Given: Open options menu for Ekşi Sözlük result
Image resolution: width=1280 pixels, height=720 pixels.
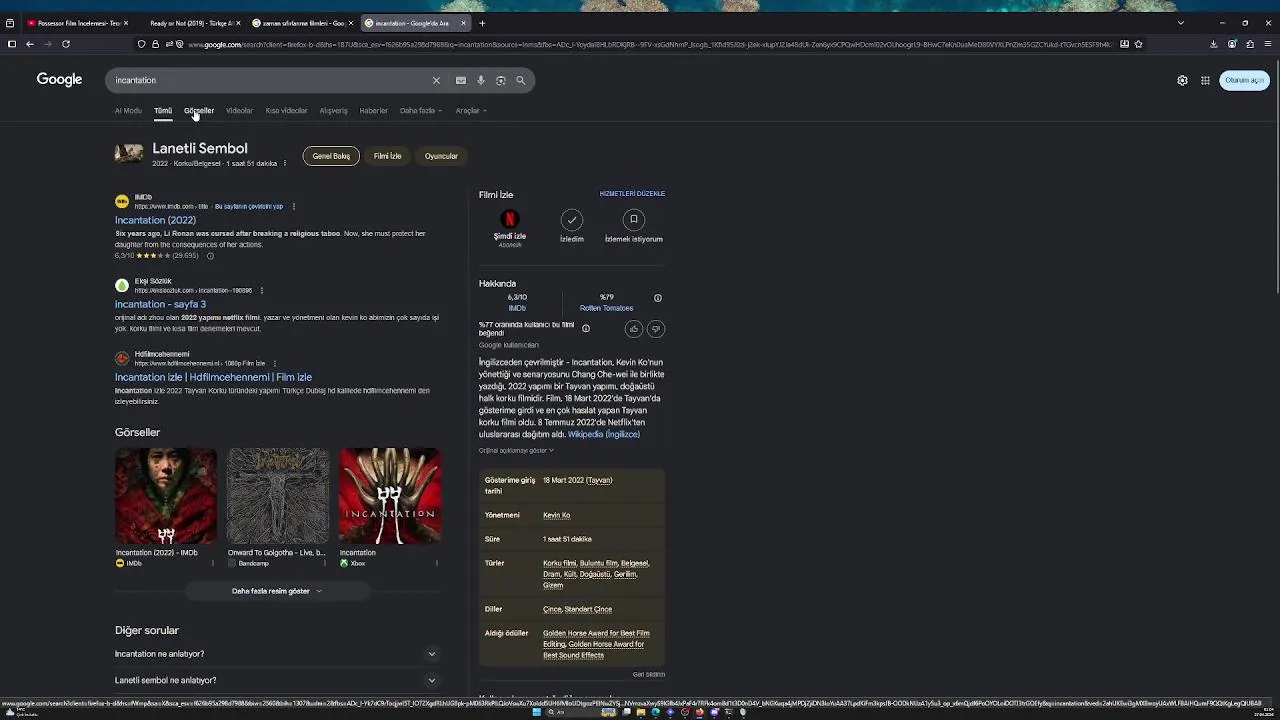Looking at the screenshot, I should (x=261, y=290).
